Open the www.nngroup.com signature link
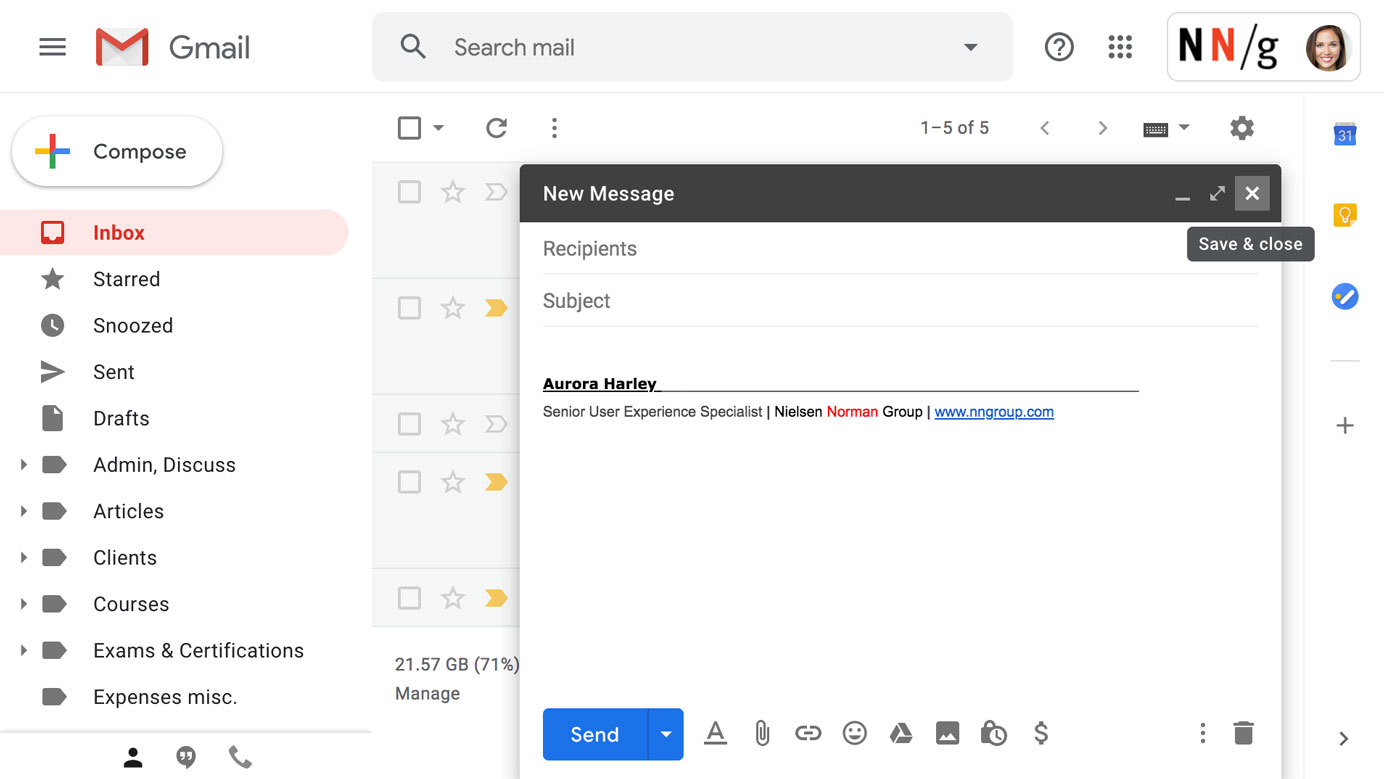Viewport: 1384px width, 779px height. (993, 412)
